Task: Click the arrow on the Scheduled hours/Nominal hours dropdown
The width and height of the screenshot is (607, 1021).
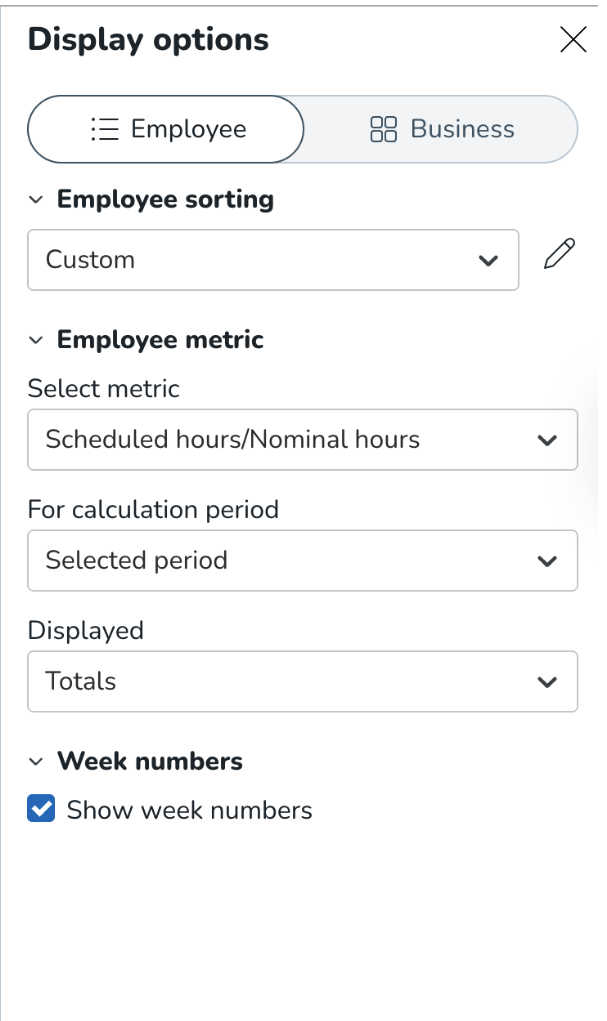Action: 547,440
